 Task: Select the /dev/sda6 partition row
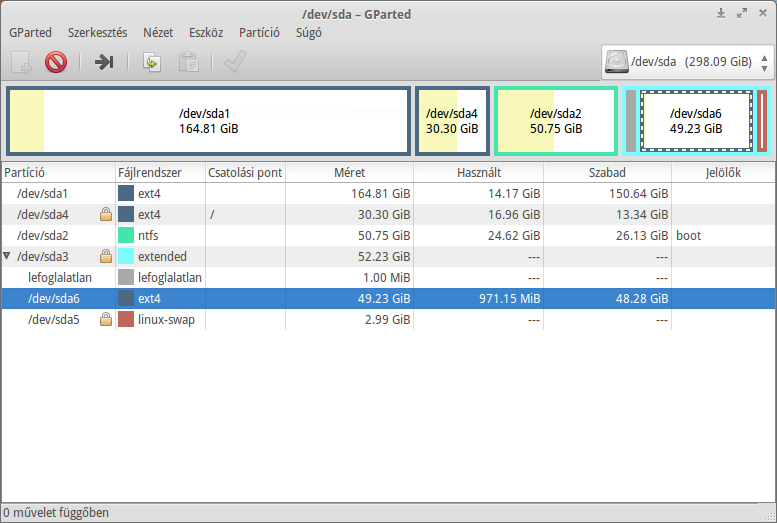click(388, 298)
